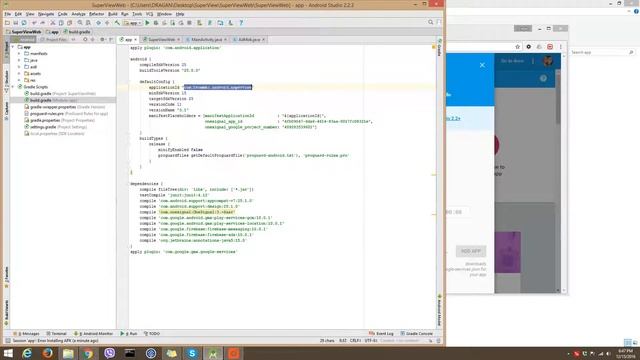640x360 pixels.
Task: Click the Stop toolbar icon
Action: (189, 23)
